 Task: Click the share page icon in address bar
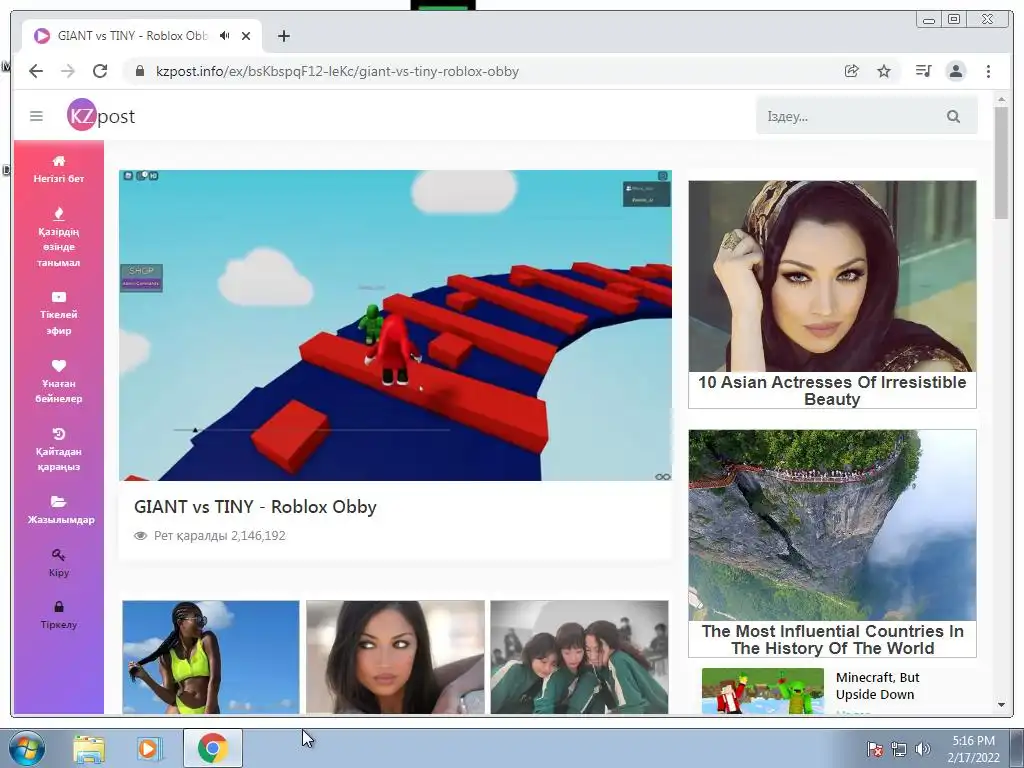[x=852, y=71]
